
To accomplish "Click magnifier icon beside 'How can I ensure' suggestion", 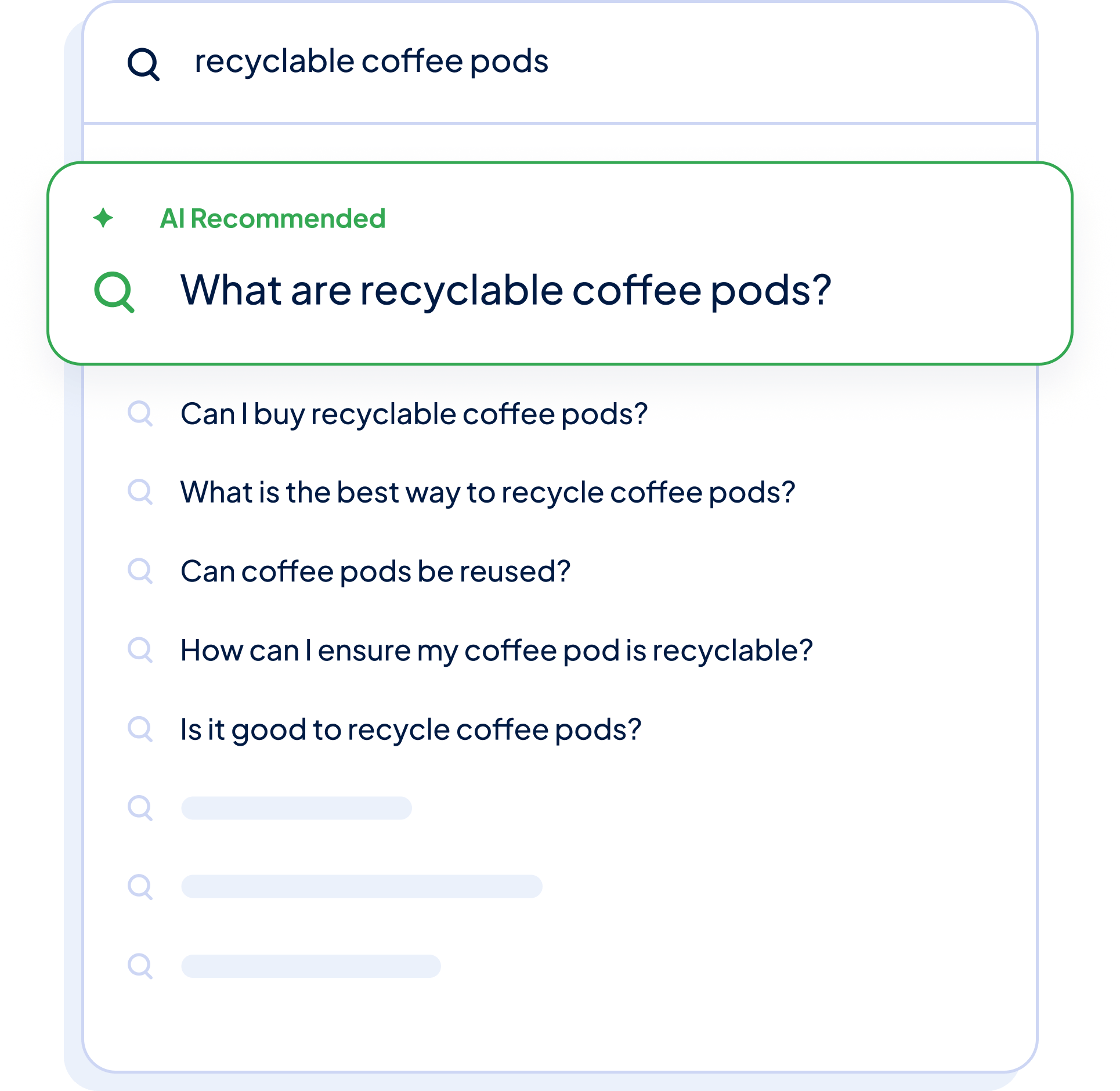I will pos(140,650).
